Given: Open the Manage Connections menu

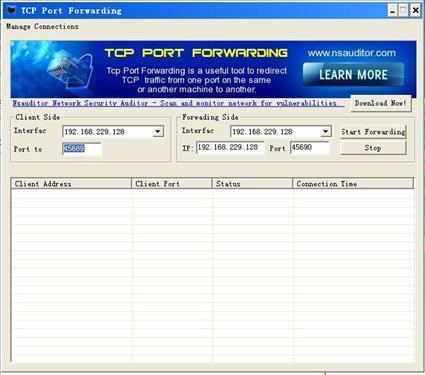Looking at the screenshot, I should (42, 26).
